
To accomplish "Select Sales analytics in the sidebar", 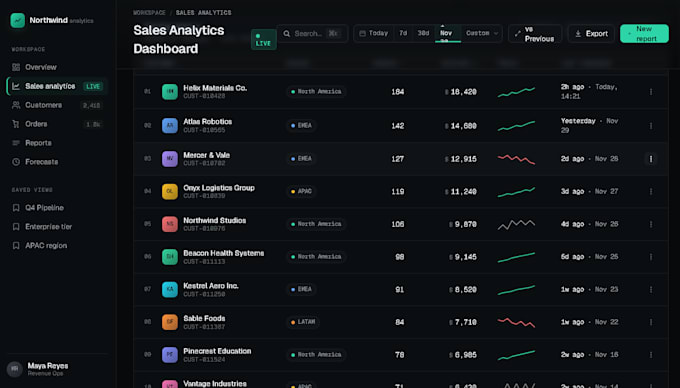I will [57, 86].
